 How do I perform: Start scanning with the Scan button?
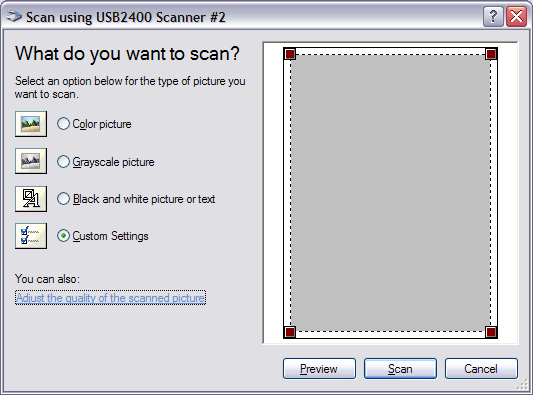tap(400, 368)
